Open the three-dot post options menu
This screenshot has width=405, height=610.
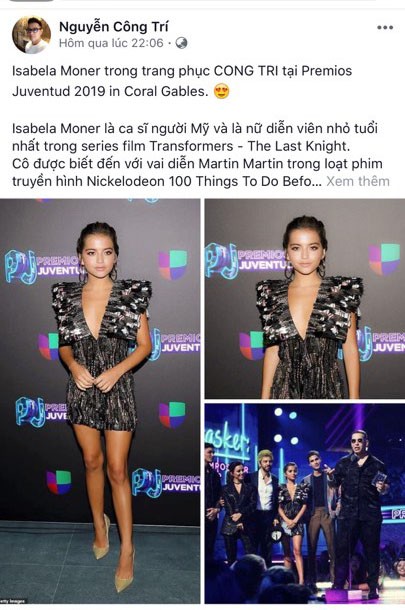(x=385, y=28)
